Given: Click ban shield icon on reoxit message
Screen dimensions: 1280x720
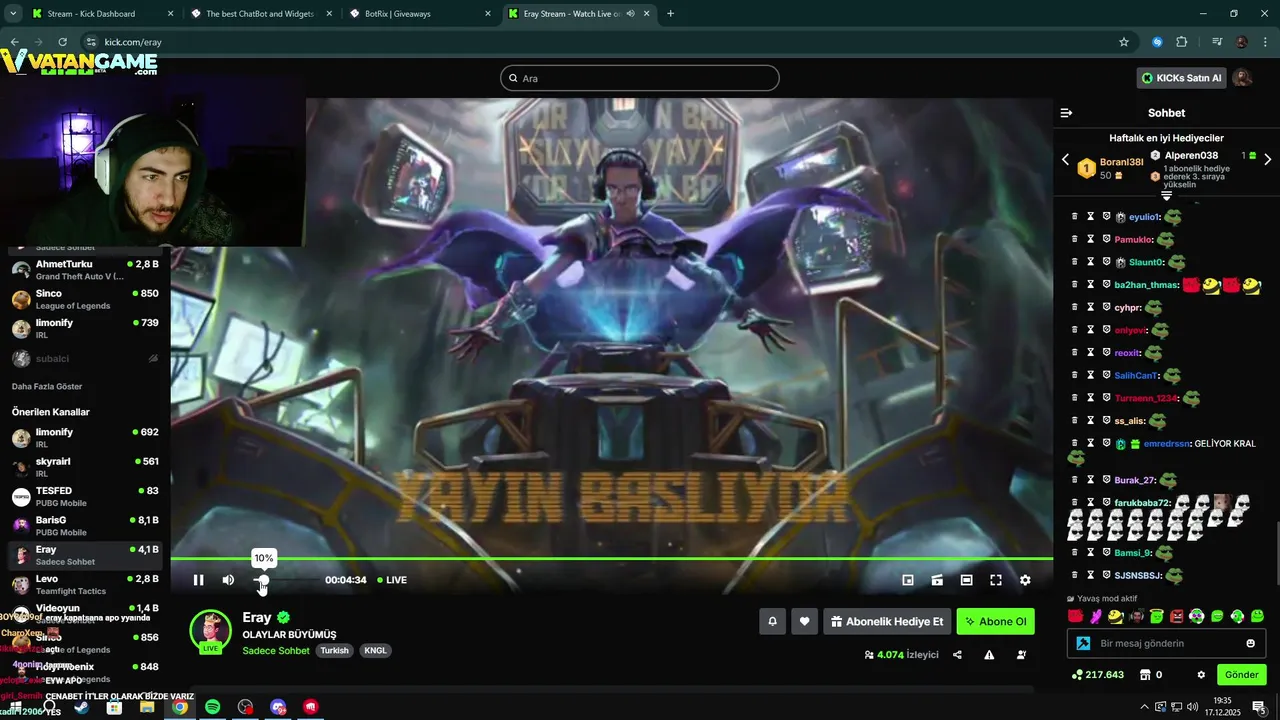Looking at the screenshot, I should (x=1107, y=352).
